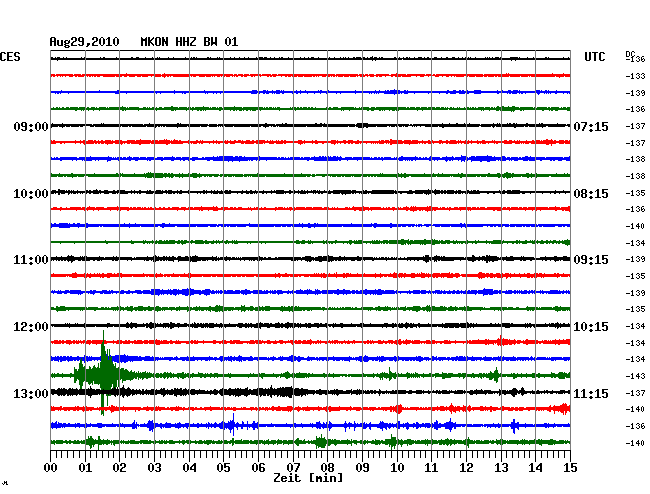Screen dimensions: 650x494
Task: Select the 06 minute axis tick label
Action: click(258, 468)
